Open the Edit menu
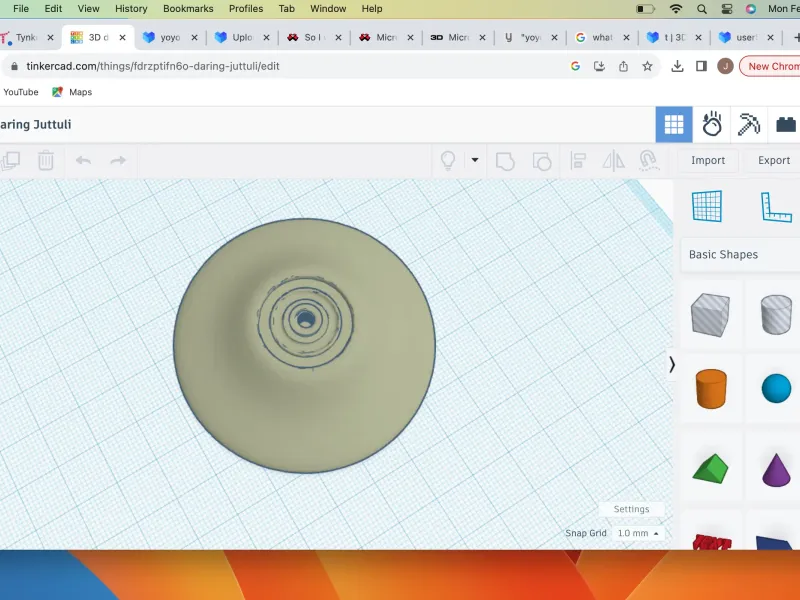 pos(53,9)
